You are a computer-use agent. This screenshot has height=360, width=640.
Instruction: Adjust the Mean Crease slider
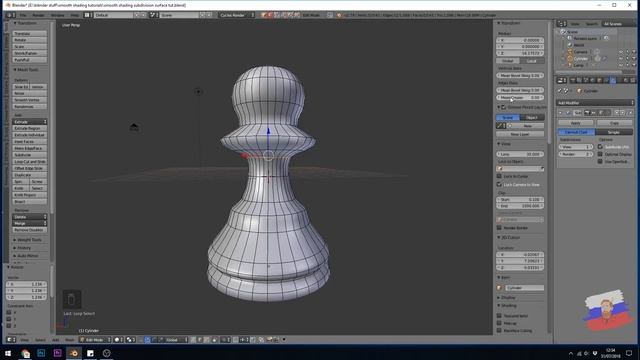520,97
